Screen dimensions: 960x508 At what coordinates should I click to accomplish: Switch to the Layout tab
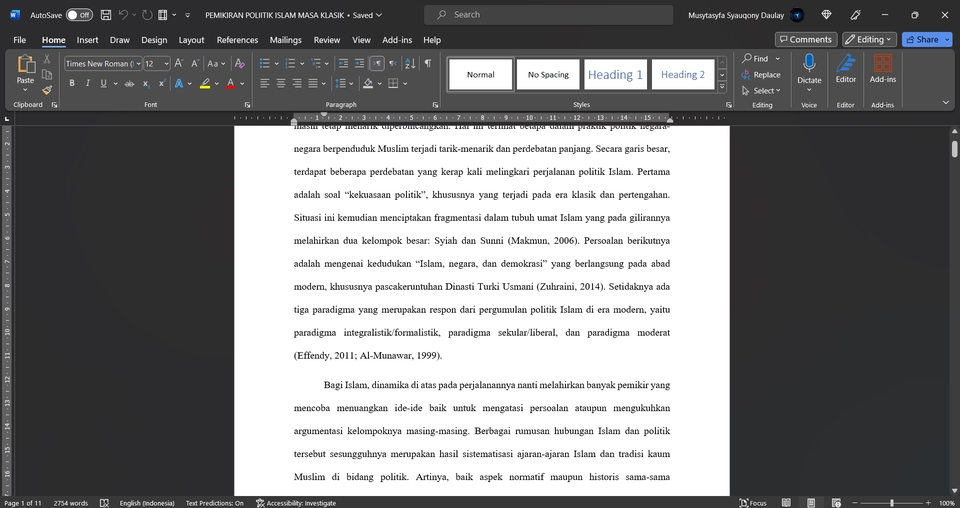191,40
